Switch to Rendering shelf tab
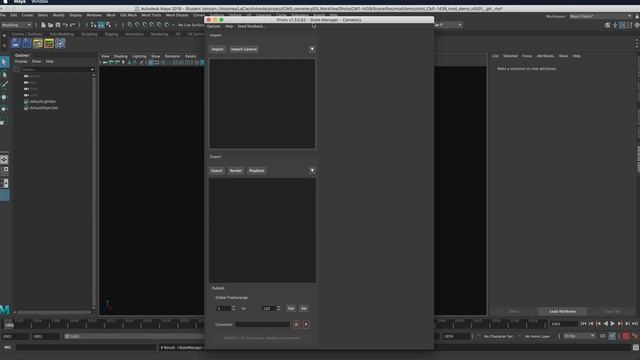This screenshot has height=360, width=640. [159, 34]
